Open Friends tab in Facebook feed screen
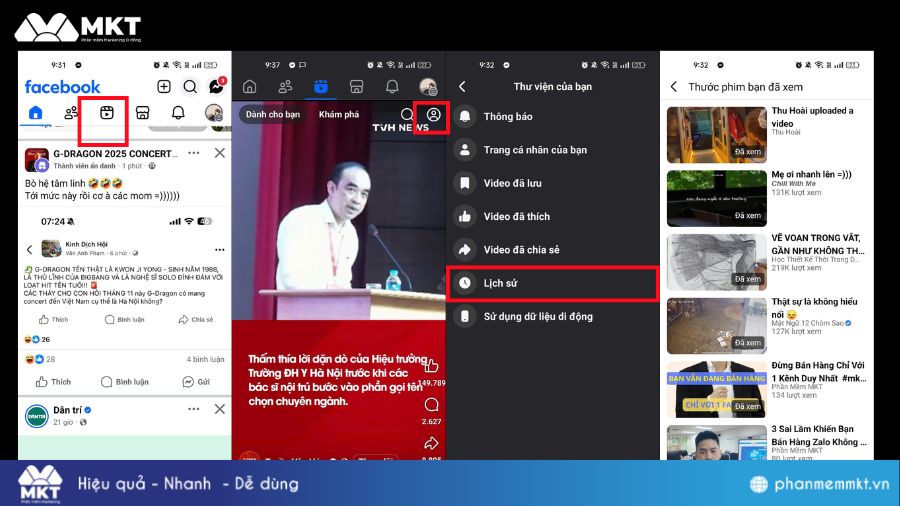900x506 pixels. (71, 112)
